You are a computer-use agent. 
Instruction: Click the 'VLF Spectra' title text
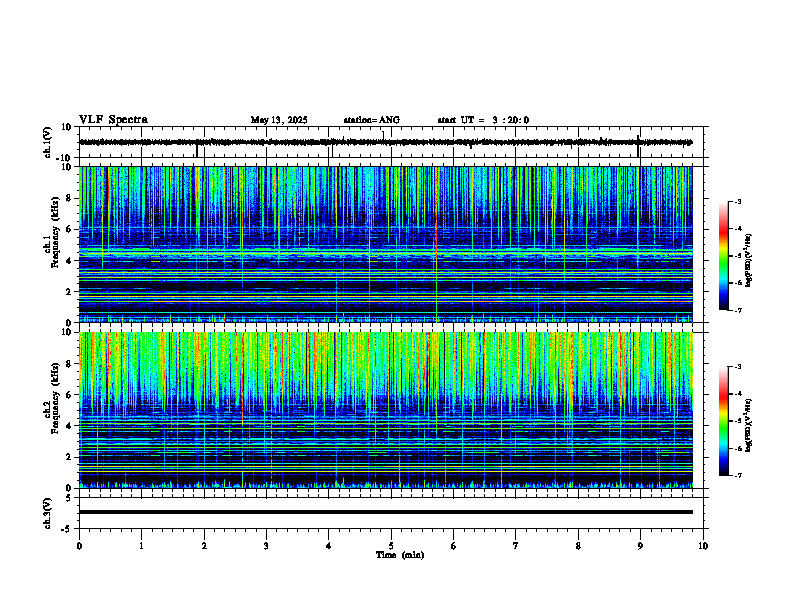pyautogui.click(x=113, y=120)
